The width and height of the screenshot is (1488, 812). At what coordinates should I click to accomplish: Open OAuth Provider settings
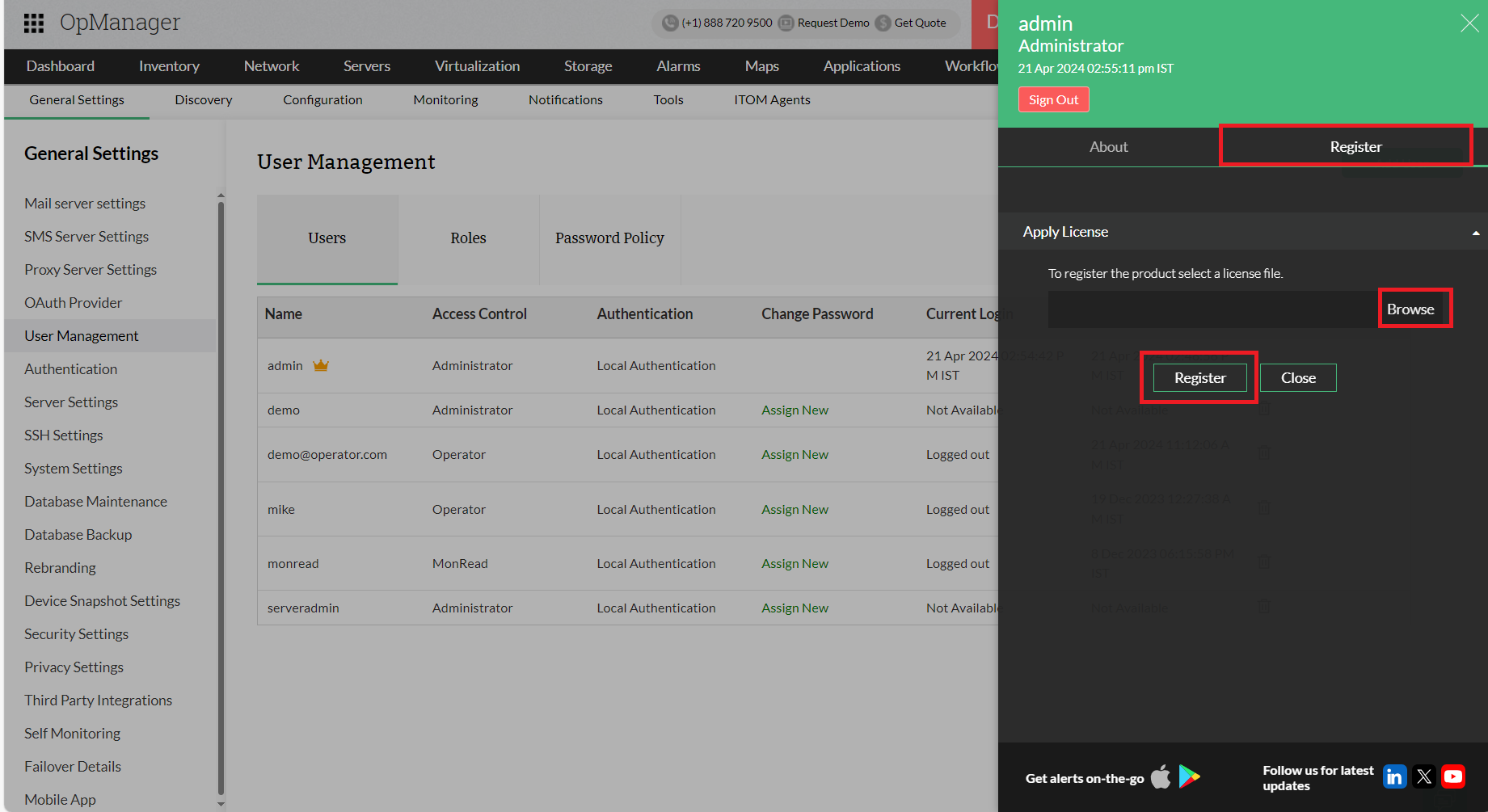(x=74, y=303)
